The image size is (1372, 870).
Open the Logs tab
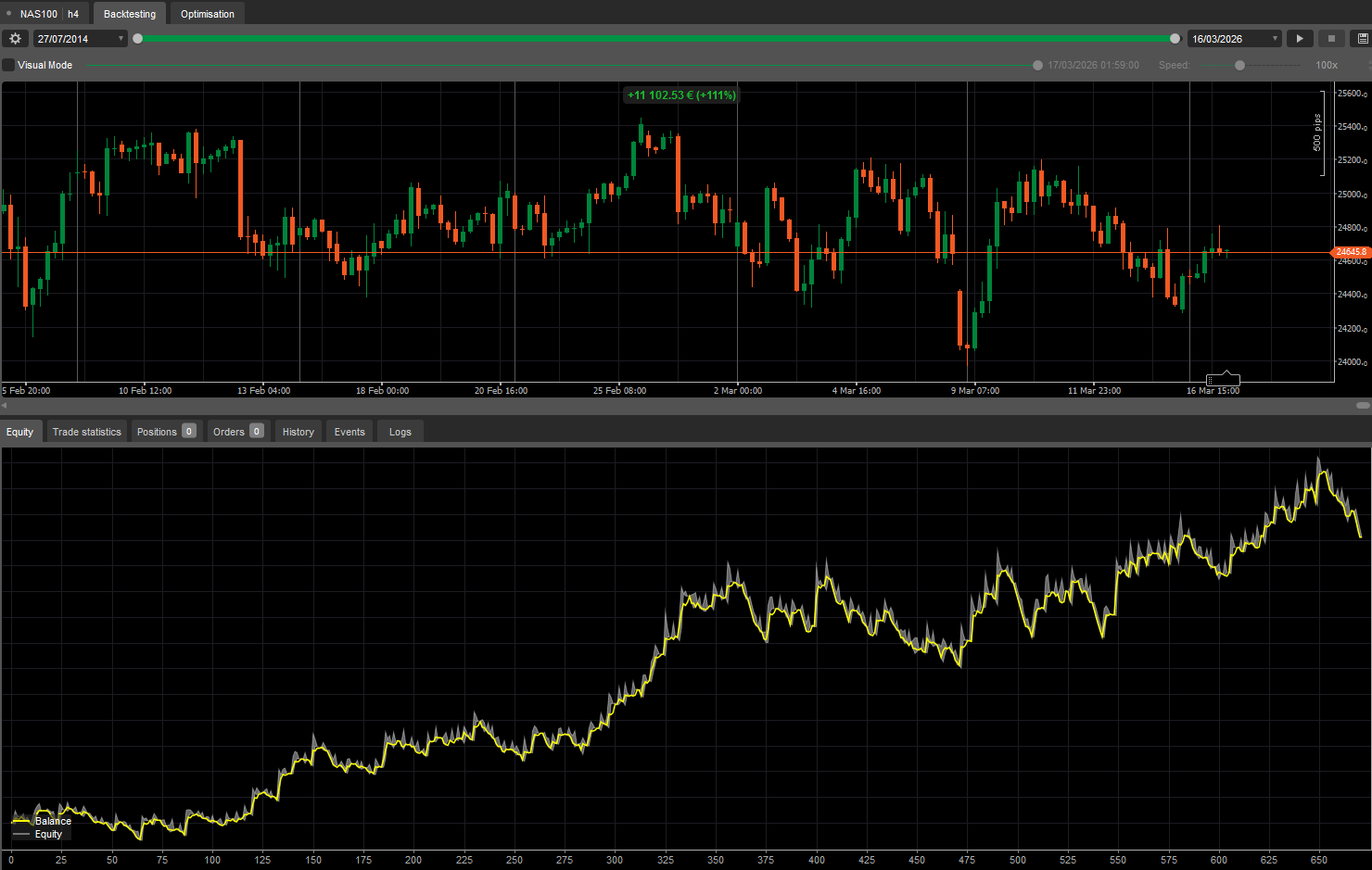click(x=400, y=431)
